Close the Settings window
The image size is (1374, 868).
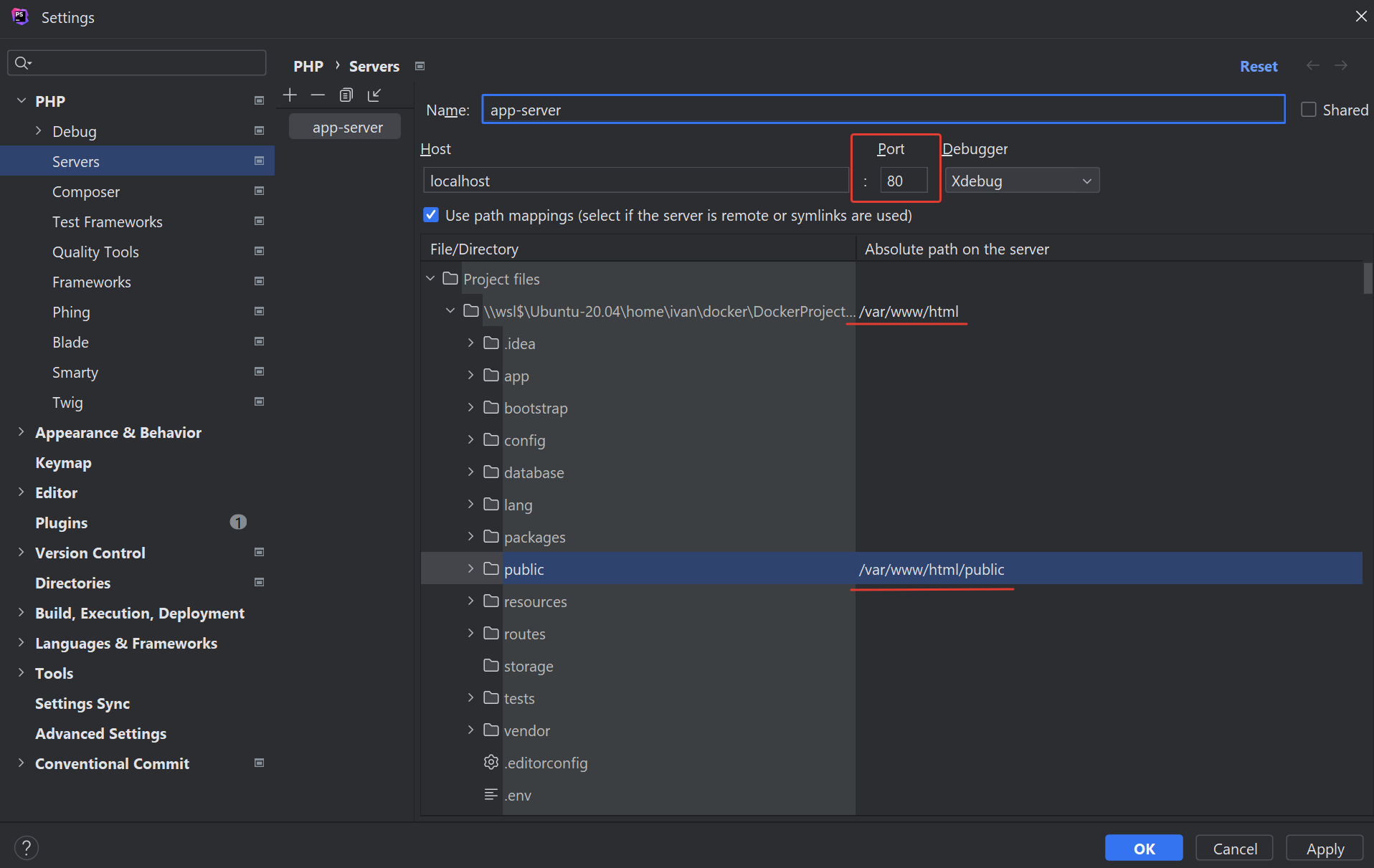click(1360, 16)
